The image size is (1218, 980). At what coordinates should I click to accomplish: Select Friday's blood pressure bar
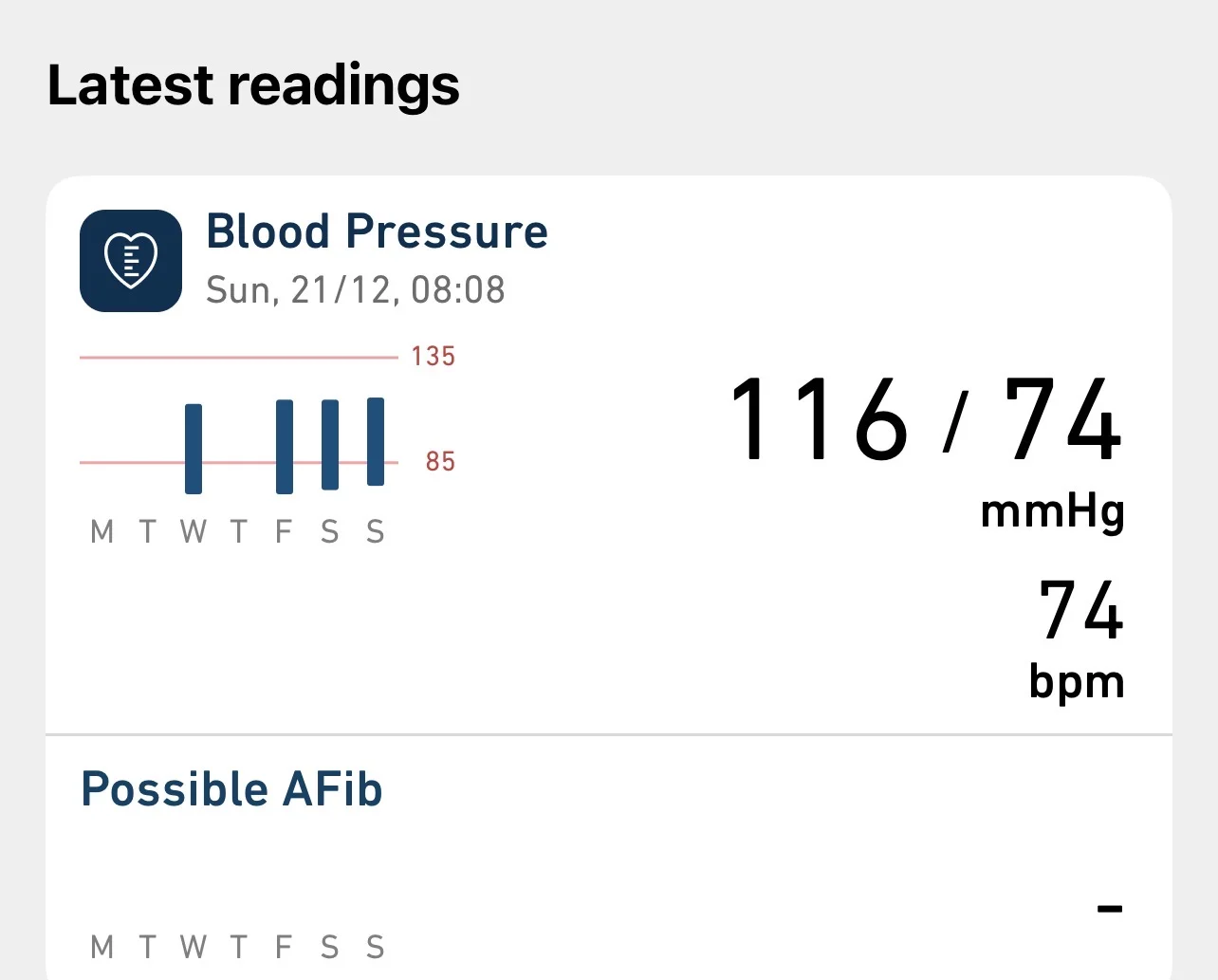point(285,447)
